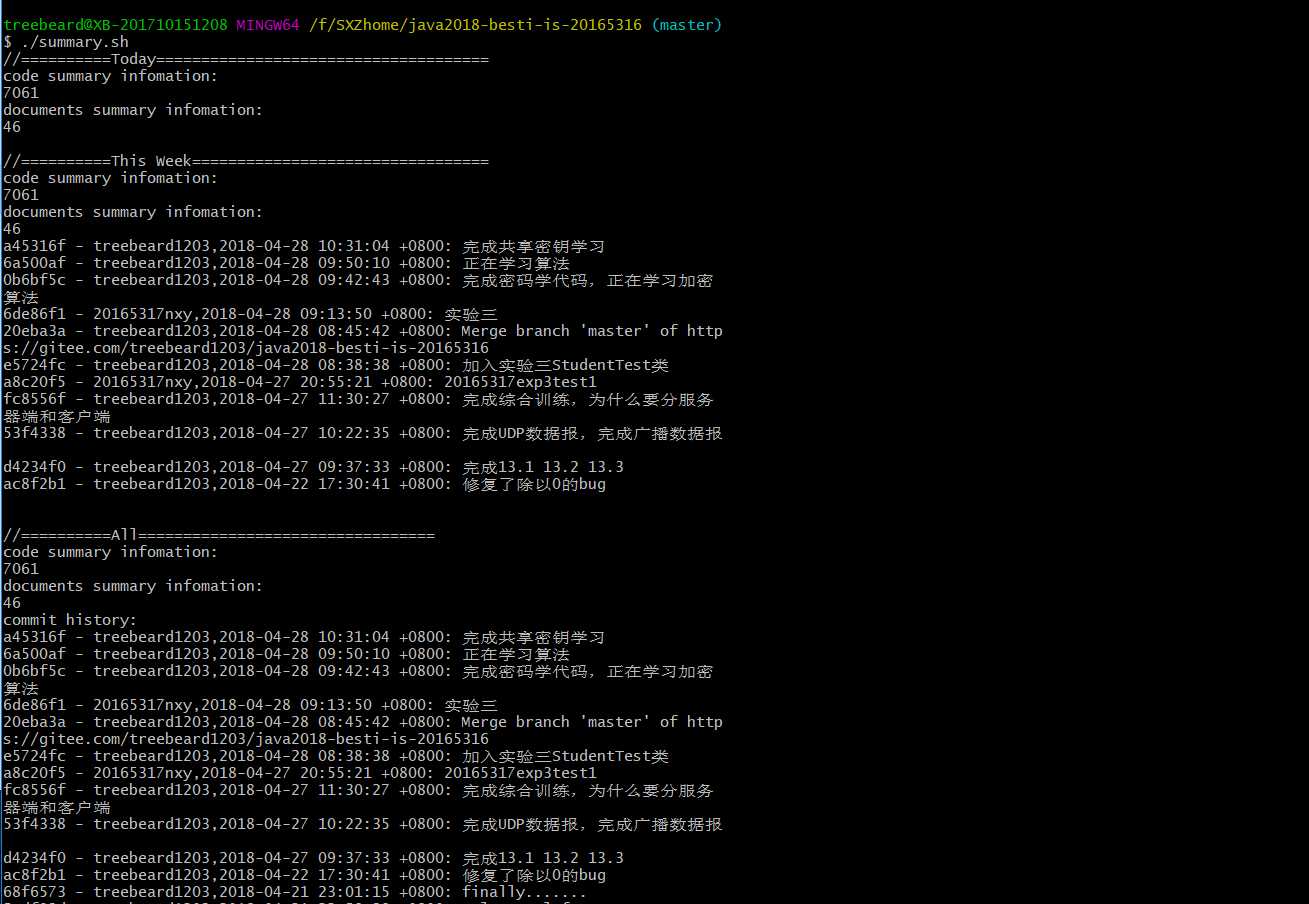
Task: Click commit 6a500af under commit history in All
Action: pos(286,654)
